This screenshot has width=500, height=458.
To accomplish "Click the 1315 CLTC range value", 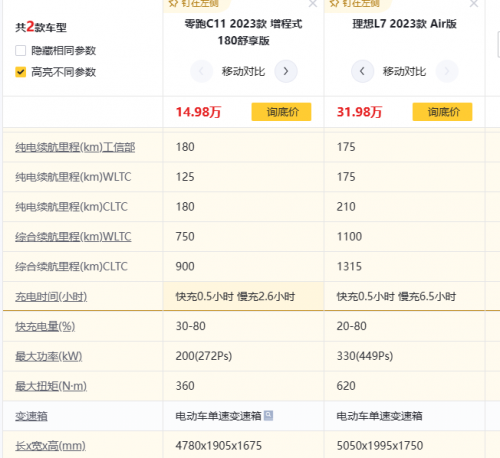I will click(x=349, y=267).
